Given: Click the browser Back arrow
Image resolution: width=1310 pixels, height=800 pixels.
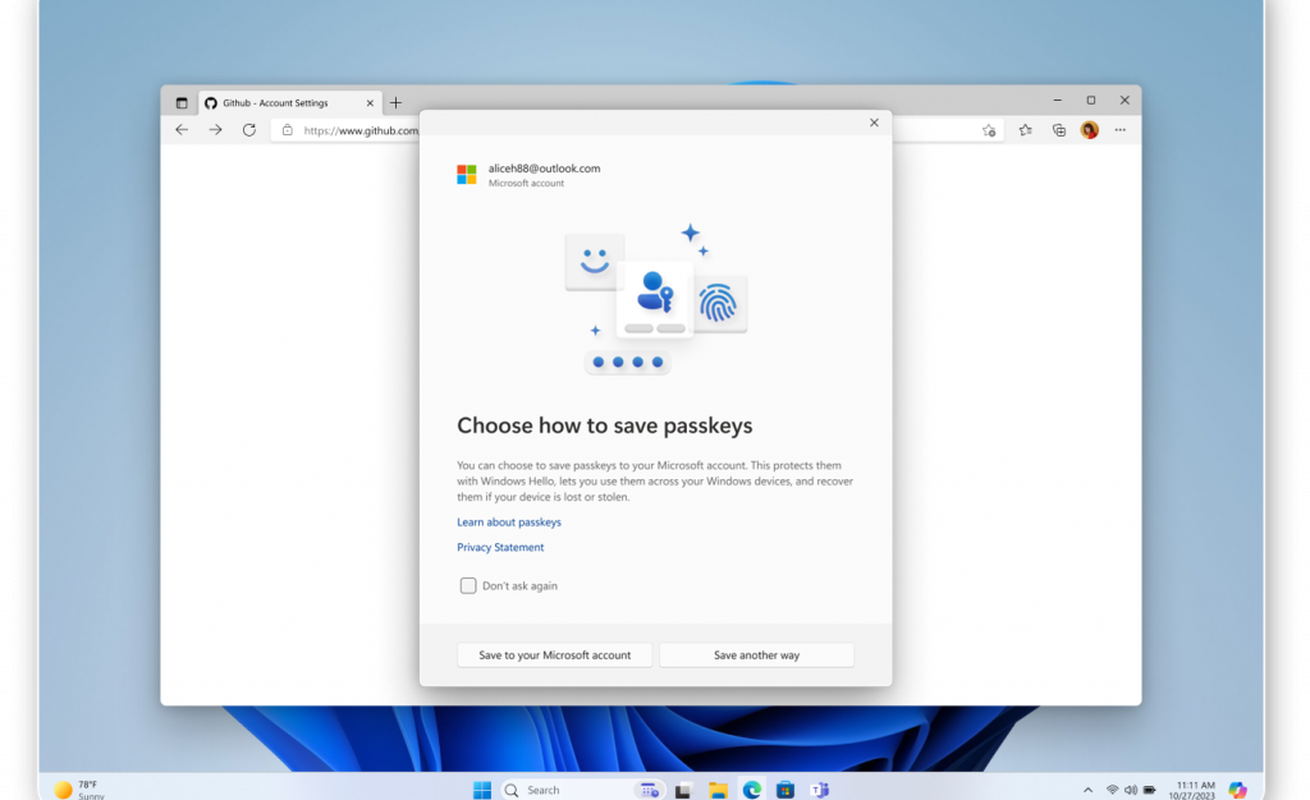Looking at the screenshot, I should tap(182, 130).
